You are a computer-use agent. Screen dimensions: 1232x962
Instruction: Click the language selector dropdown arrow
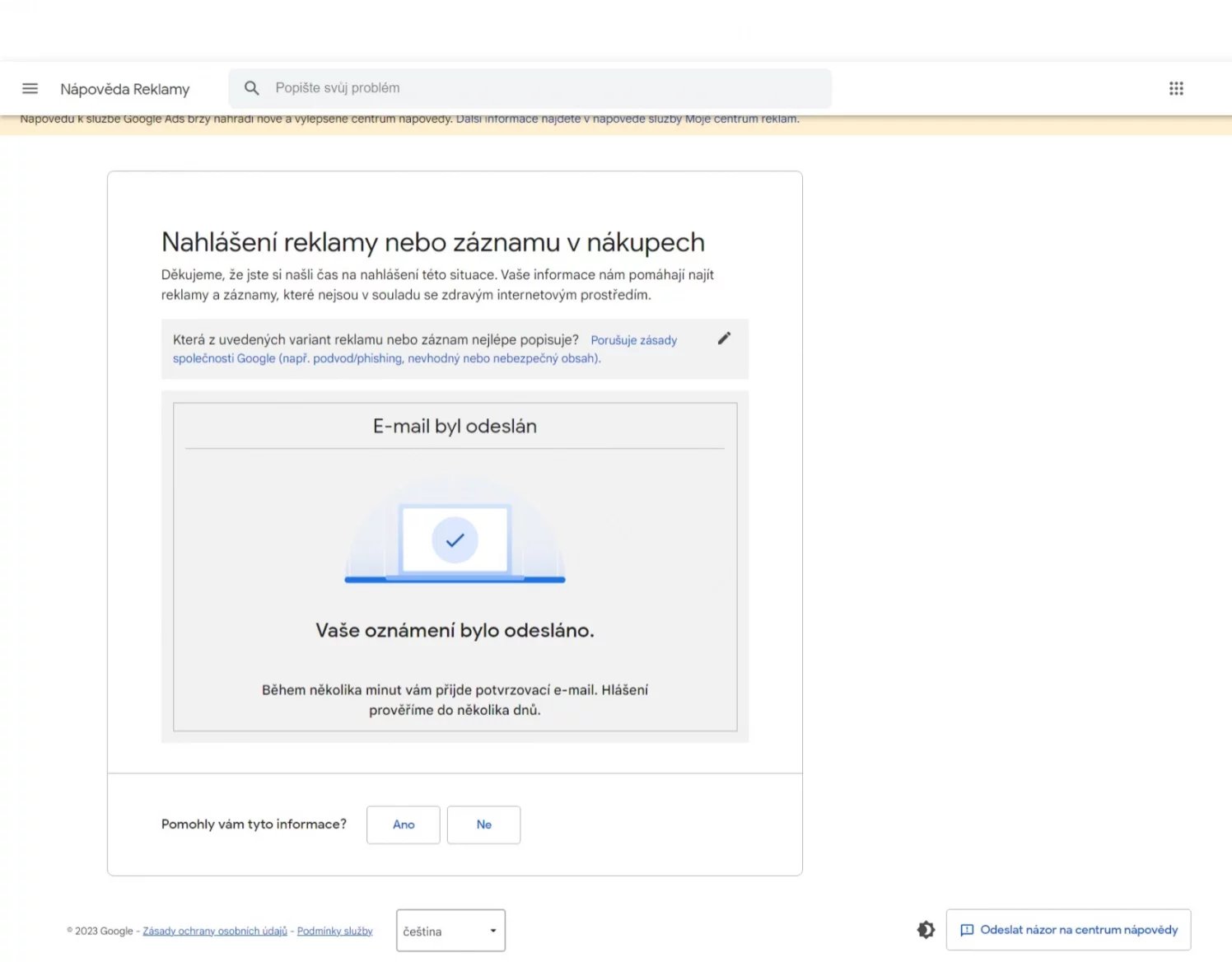click(x=493, y=931)
